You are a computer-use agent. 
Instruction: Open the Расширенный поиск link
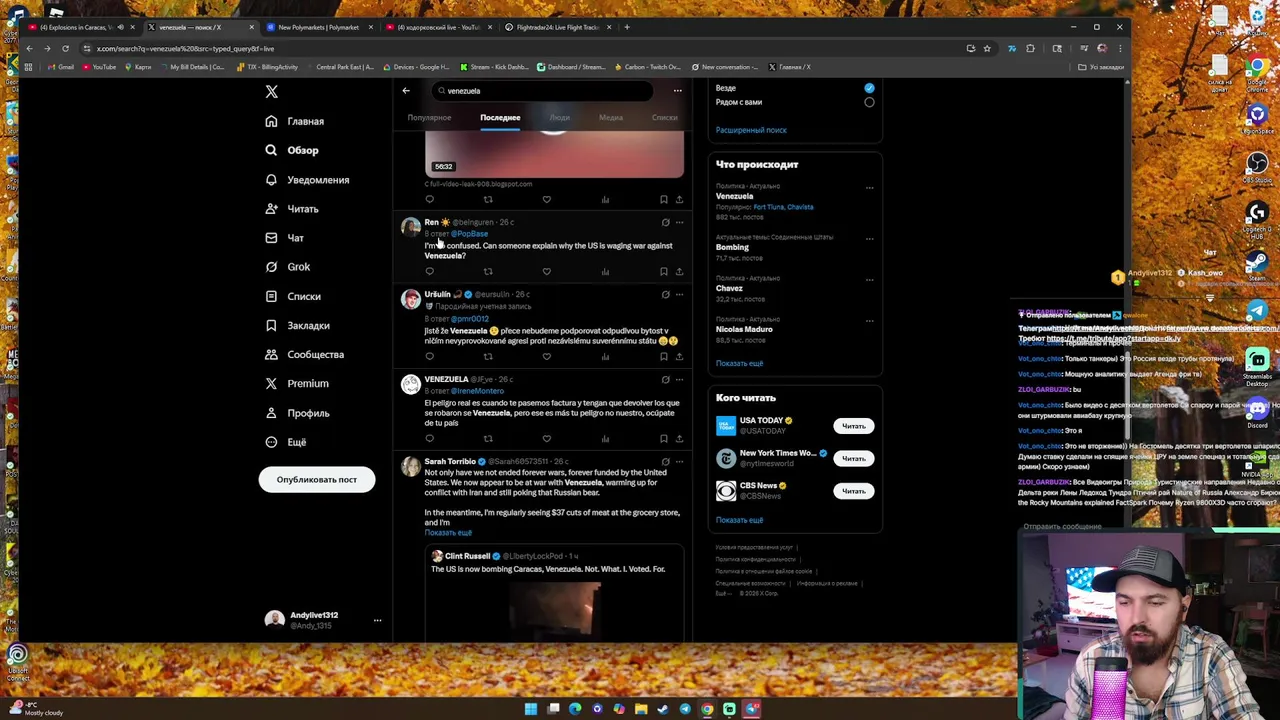[751, 130]
